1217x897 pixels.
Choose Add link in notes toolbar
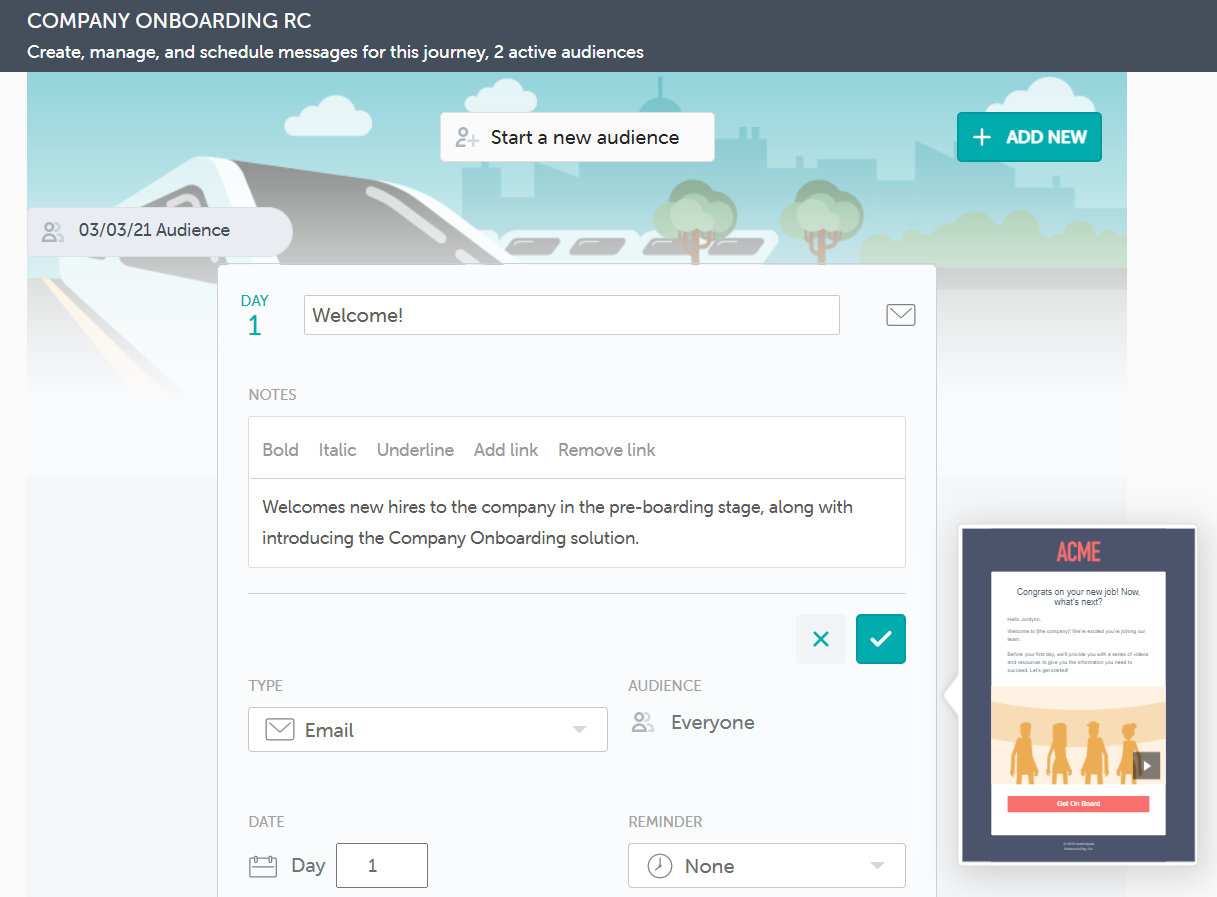pos(506,450)
